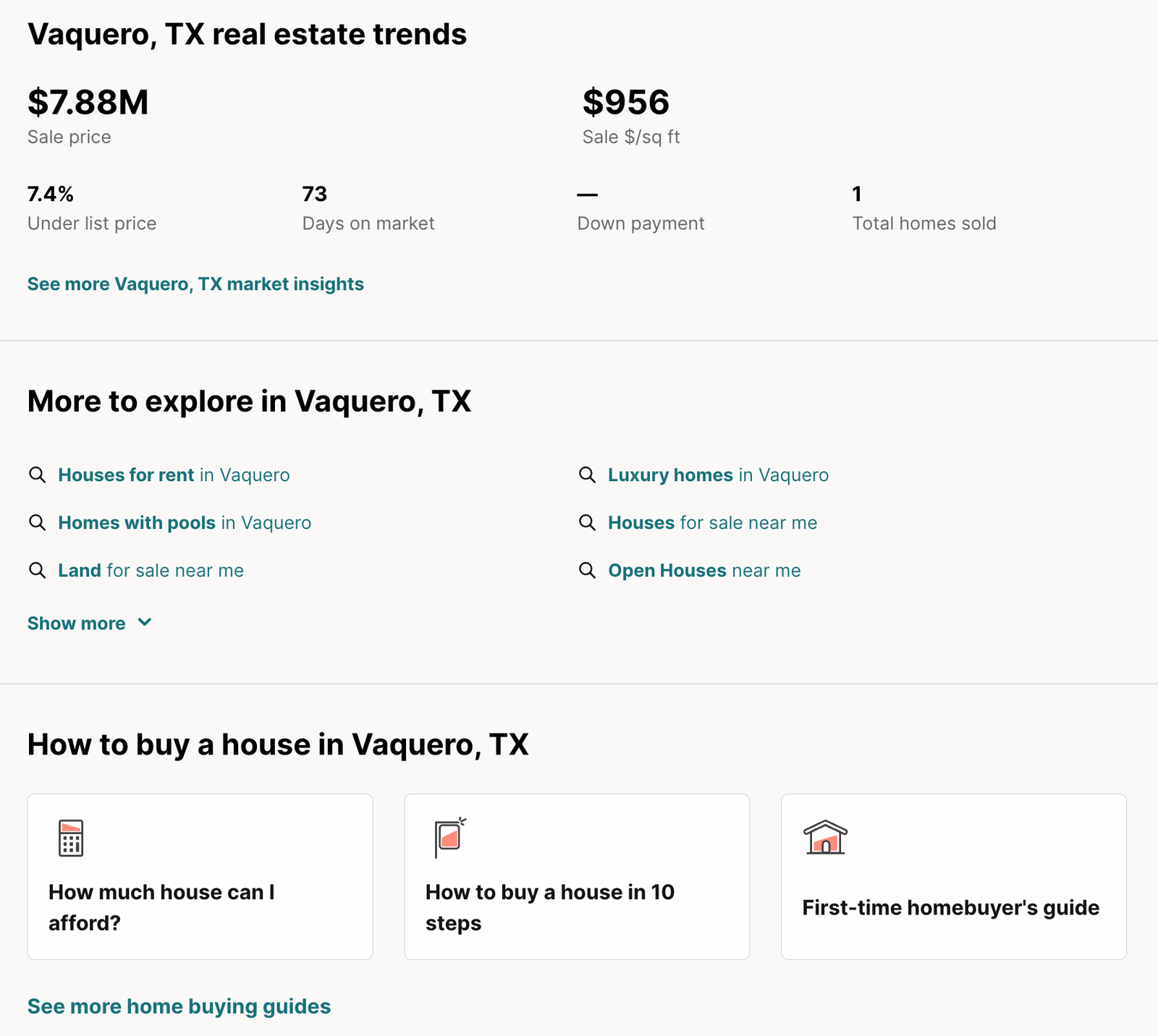This screenshot has height=1036, width=1158.
Task: Expand explore list via Show more text
Action: point(76,623)
